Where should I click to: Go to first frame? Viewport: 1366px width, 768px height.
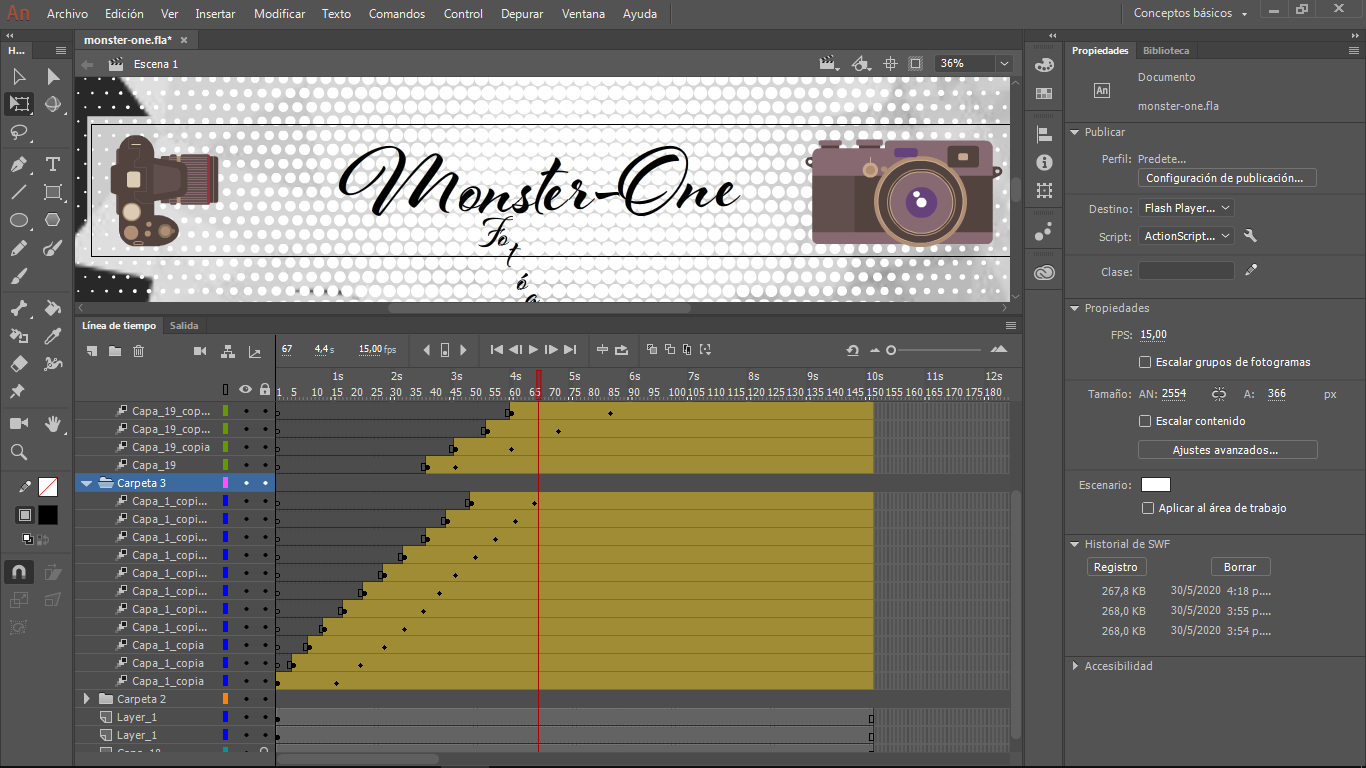(497, 349)
